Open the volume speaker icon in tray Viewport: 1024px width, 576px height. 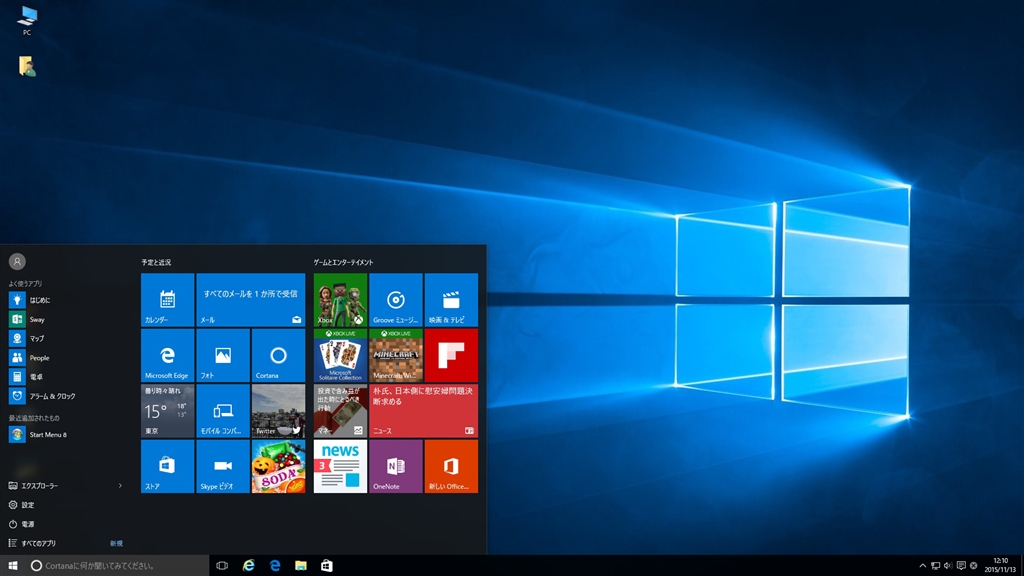pyautogui.click(x=947, y=566)
